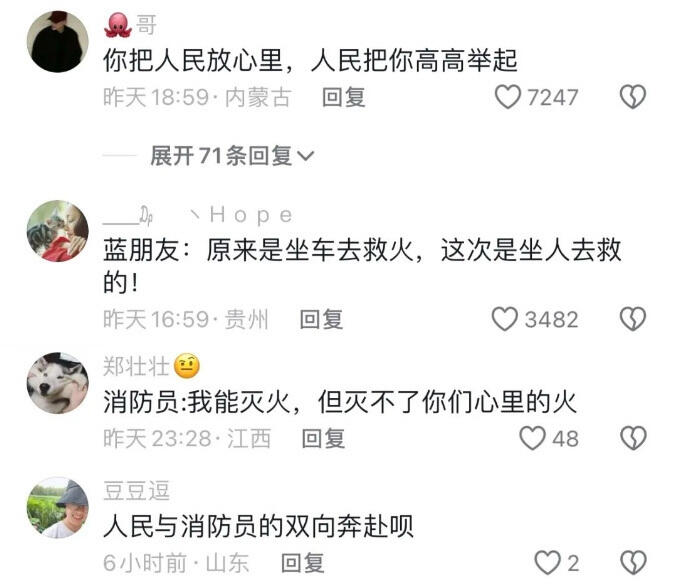The height and width of the screenshot is (584, 688).
Task: Dislike the Inner Mongolia comment with broken heart
Action: click(x=633, y=97)
